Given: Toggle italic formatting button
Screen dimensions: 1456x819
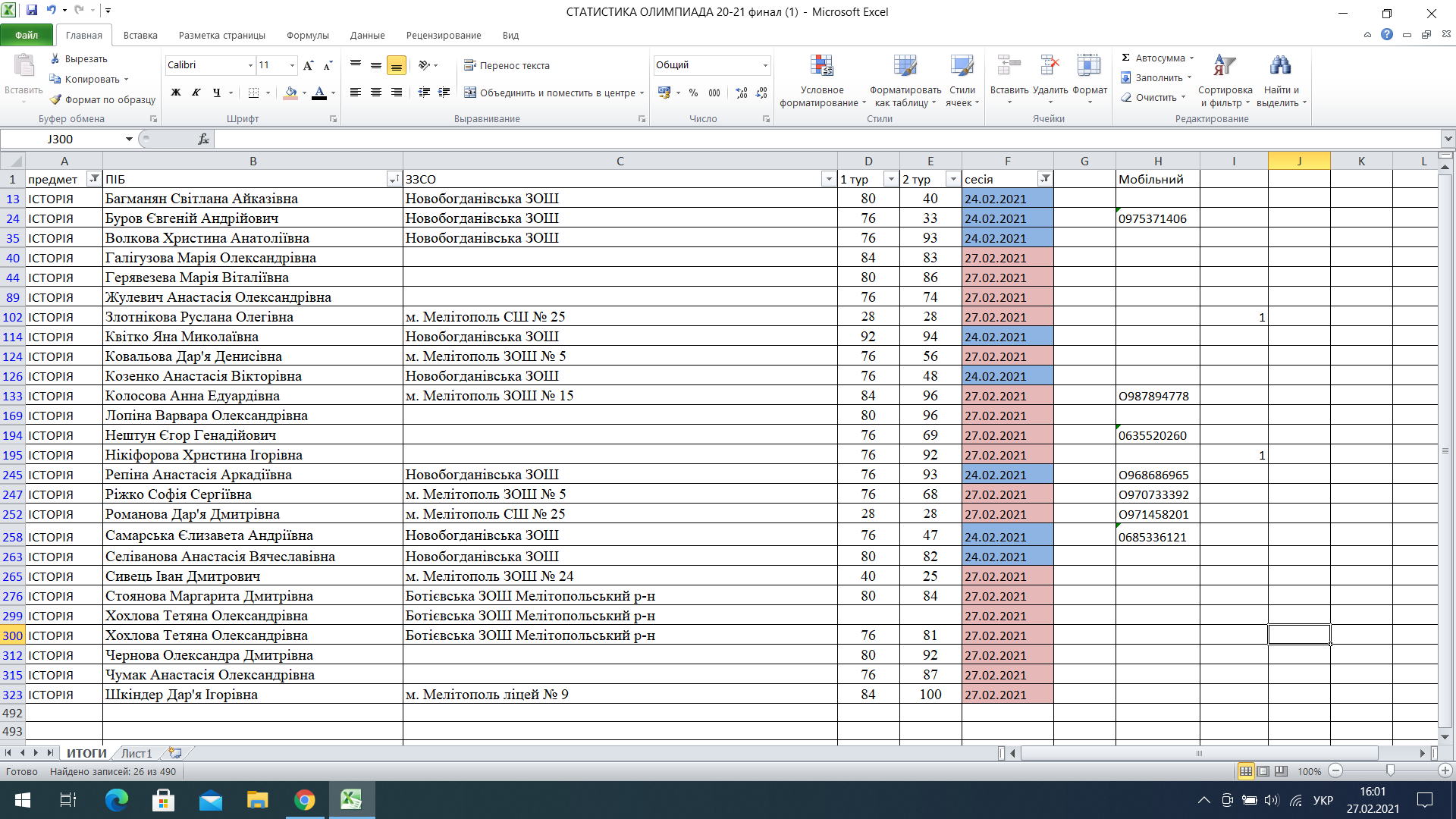Looking at the screenshot, I should (196, 93).
